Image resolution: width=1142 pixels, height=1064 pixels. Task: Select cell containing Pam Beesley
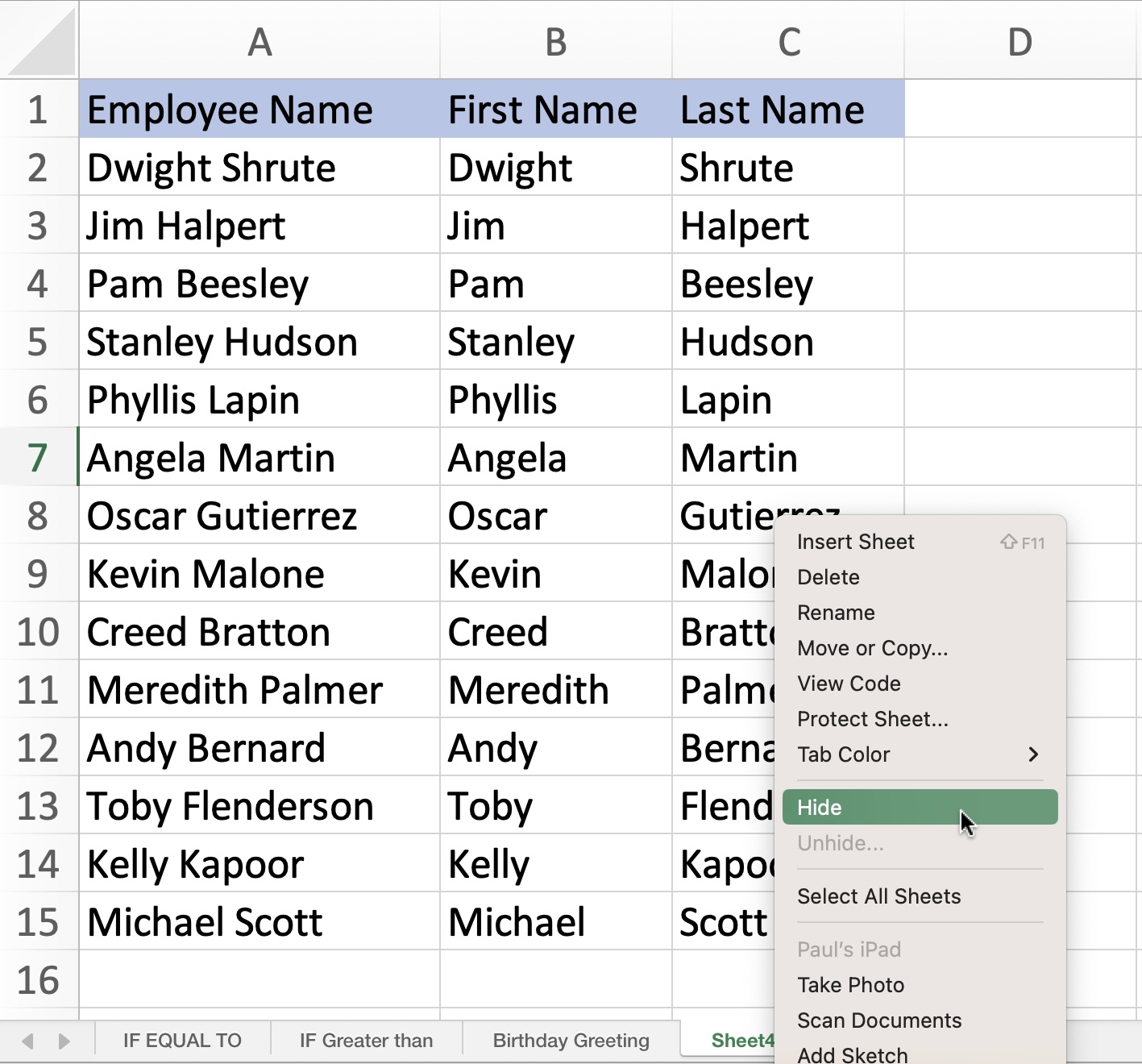260,283
